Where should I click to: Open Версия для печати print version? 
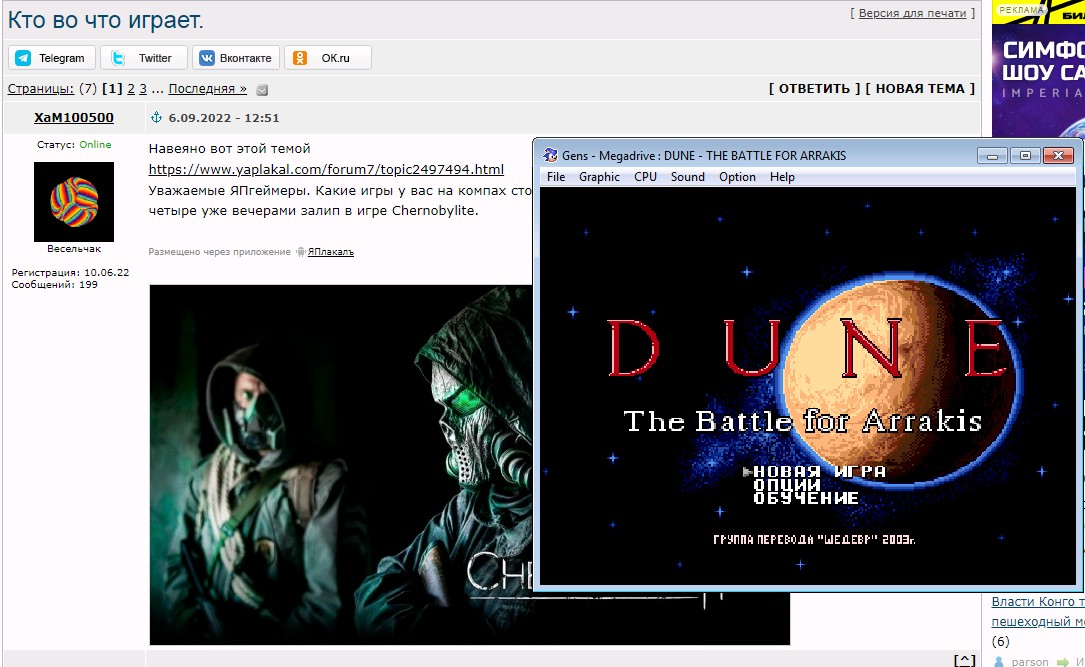pyautogui.click(x=912, y=13)
